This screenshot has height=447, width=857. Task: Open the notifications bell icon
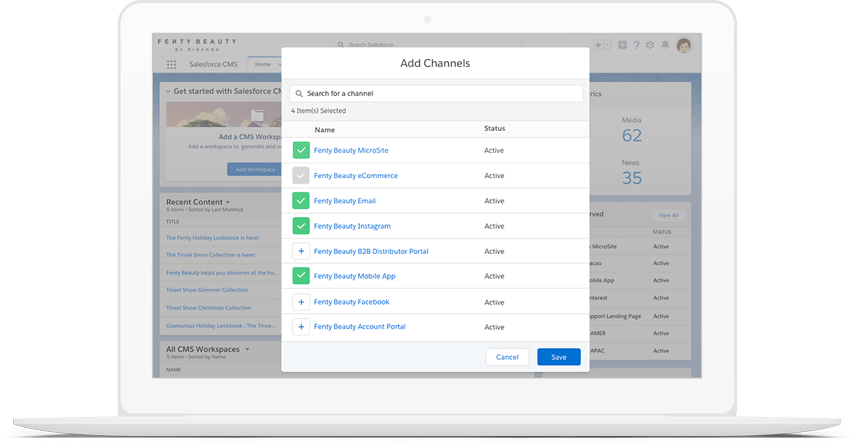coord(665,45)
